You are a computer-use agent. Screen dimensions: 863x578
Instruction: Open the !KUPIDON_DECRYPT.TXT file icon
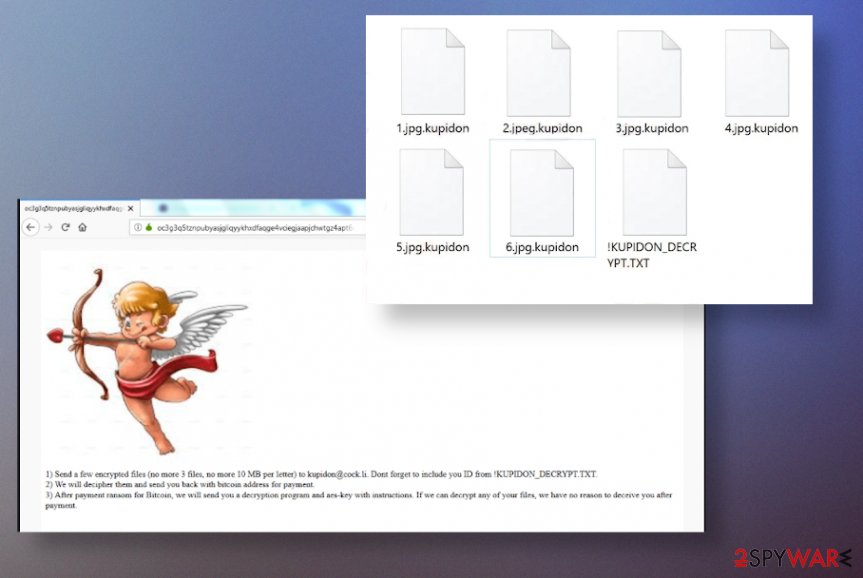point(654,192)
